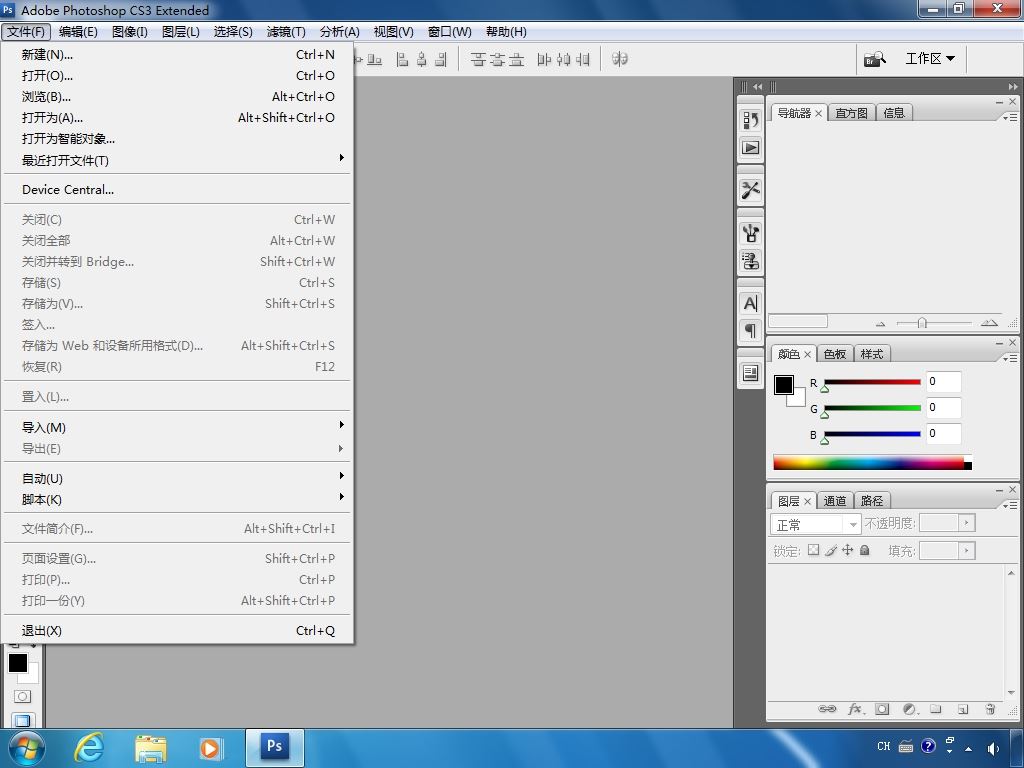Choose 打开为智能对象... menu entry

pyautogui.click(x=178, y=138)
